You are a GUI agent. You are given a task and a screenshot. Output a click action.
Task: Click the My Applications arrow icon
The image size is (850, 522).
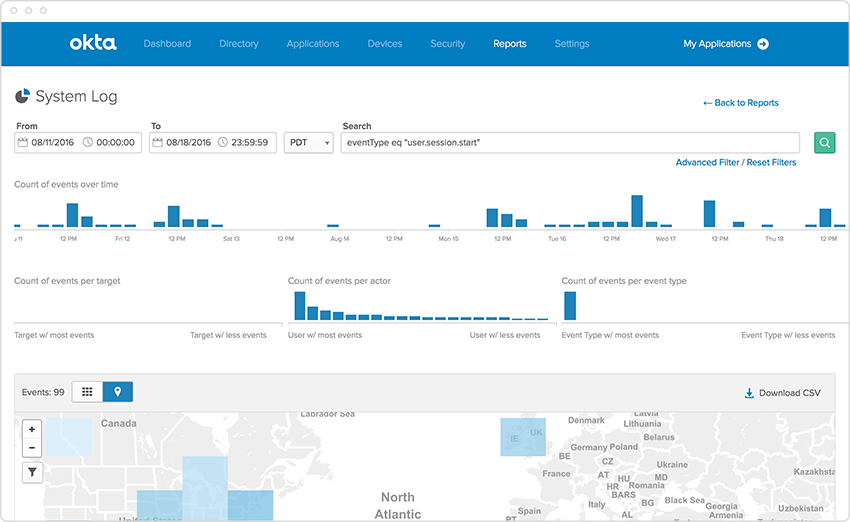click(763, 44)
